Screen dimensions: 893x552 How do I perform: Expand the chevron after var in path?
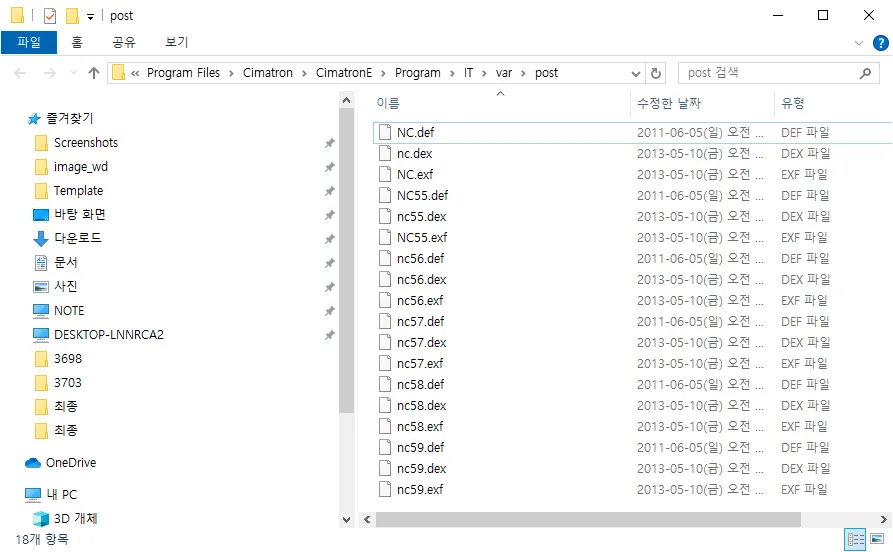coord(523,73)
